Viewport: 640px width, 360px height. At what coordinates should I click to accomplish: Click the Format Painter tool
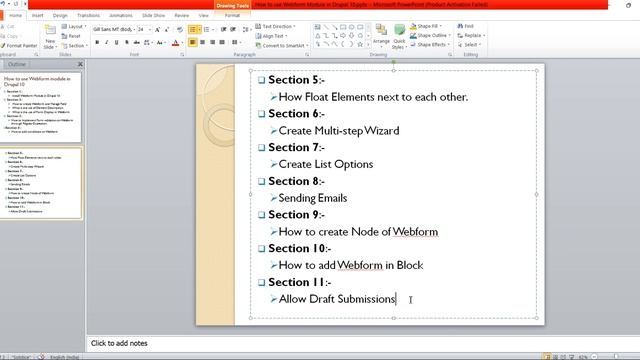tap(19, 46)
